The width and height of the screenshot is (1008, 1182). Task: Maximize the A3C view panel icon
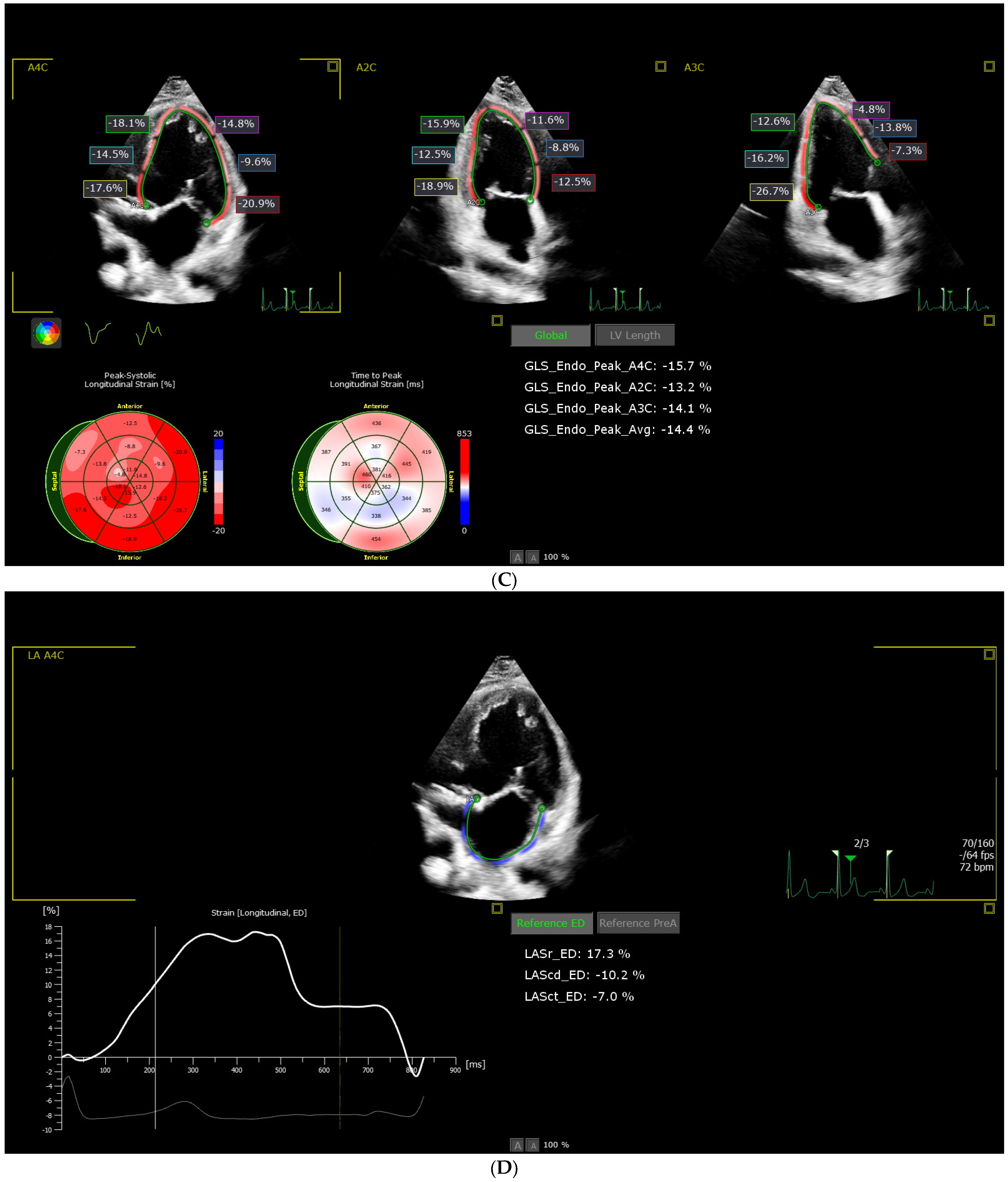(x=989, y=67)
